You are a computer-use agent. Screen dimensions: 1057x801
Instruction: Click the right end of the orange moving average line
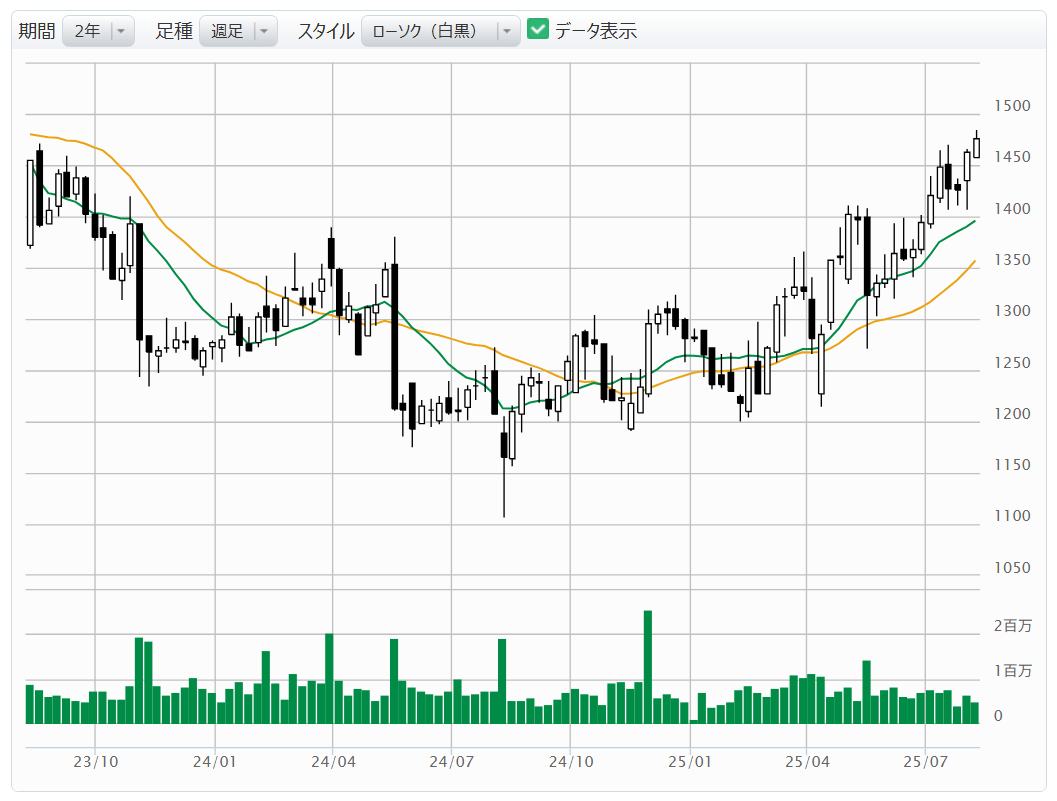[x=975, y=261]
